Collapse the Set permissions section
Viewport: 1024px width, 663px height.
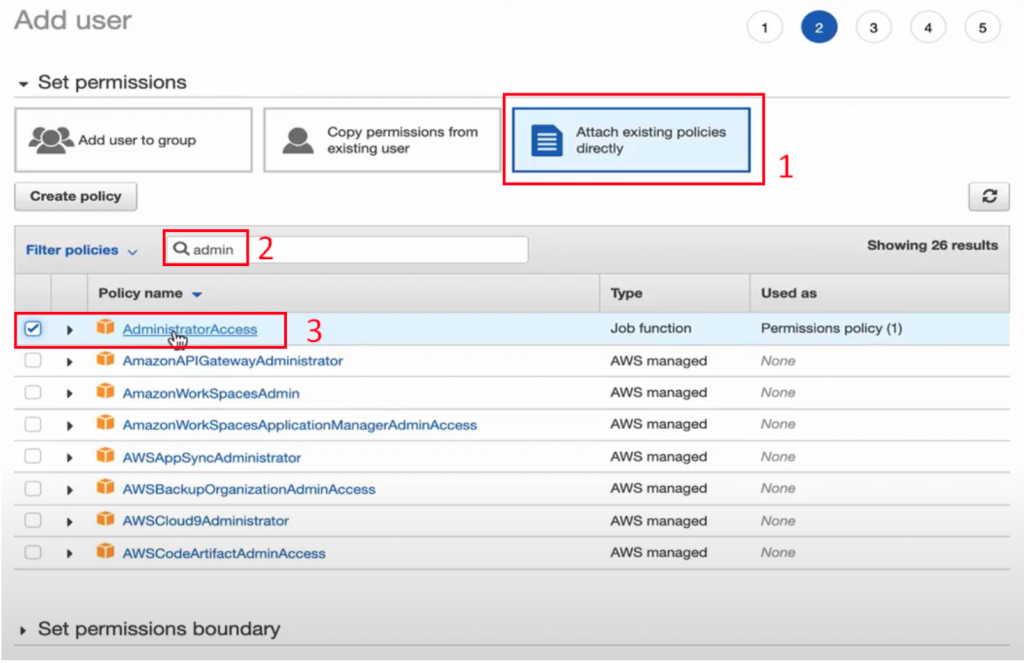click(x=24, y=84)
